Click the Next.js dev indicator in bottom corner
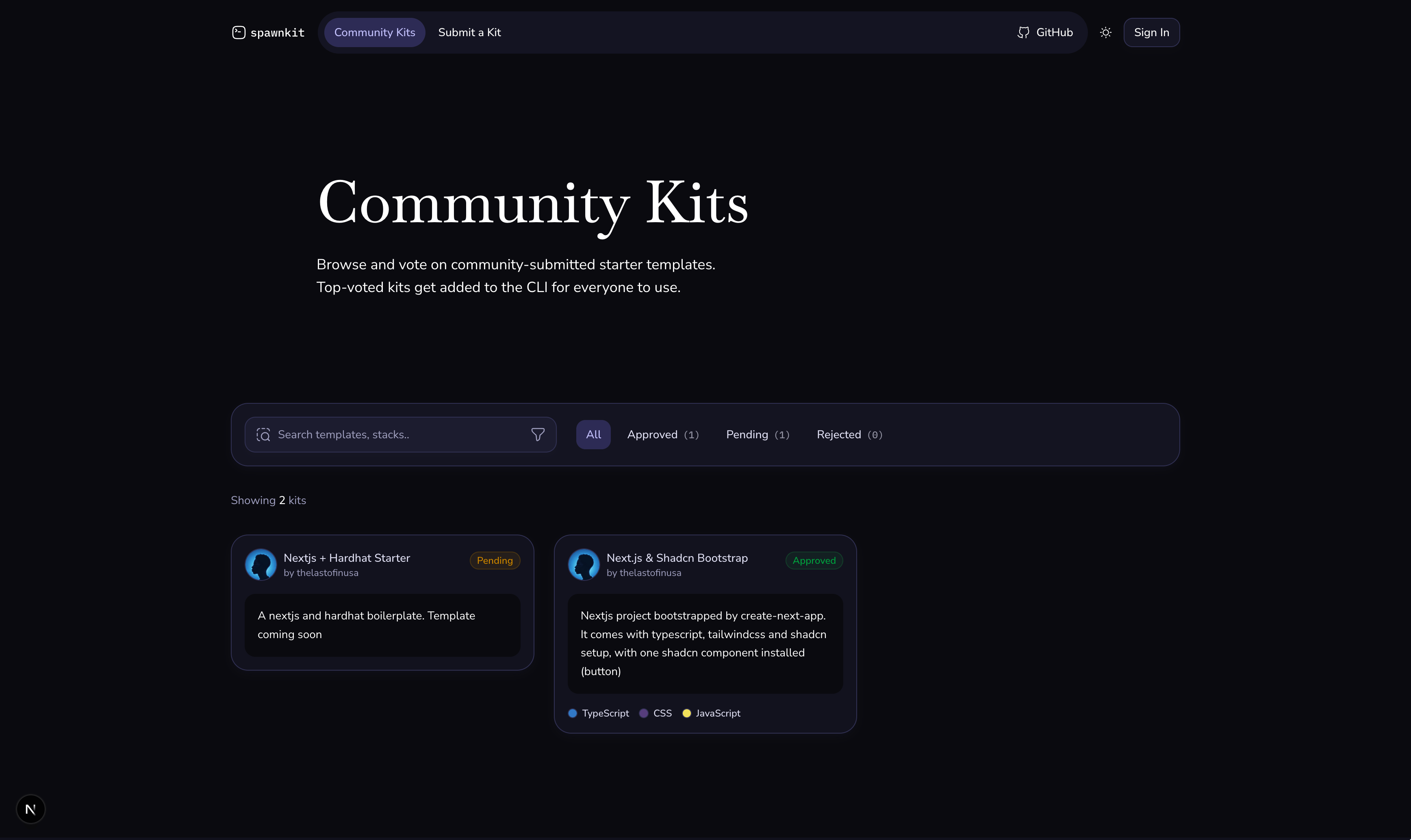 coord(30,809)
